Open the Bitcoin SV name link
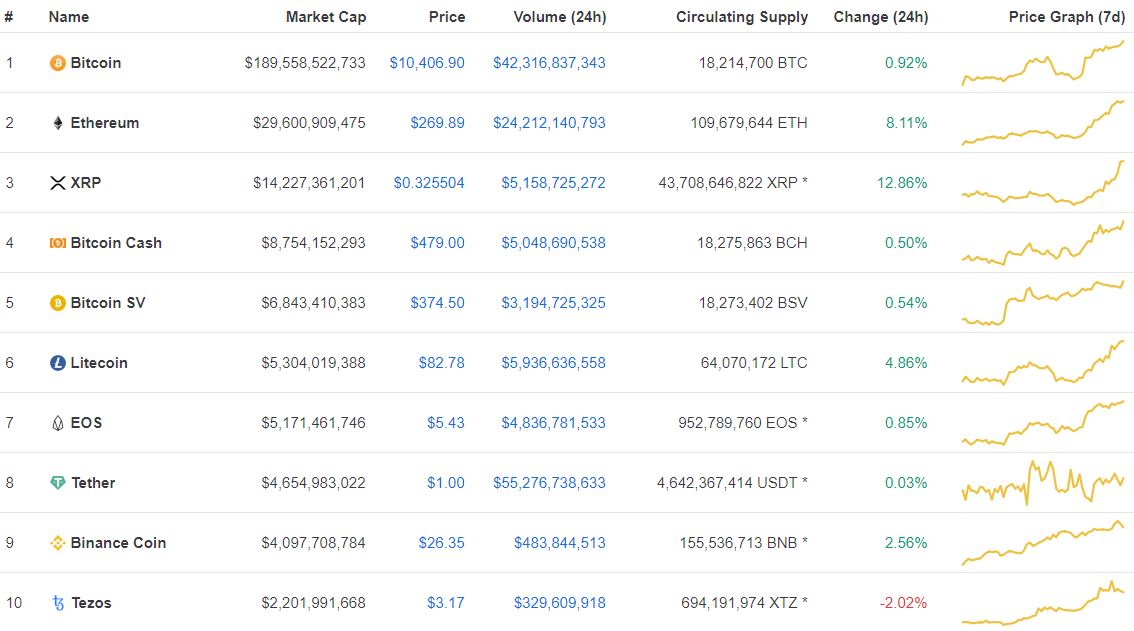The height and width of the screenshot is (631, 1134). pyautogui.click(x=108, y=303)
